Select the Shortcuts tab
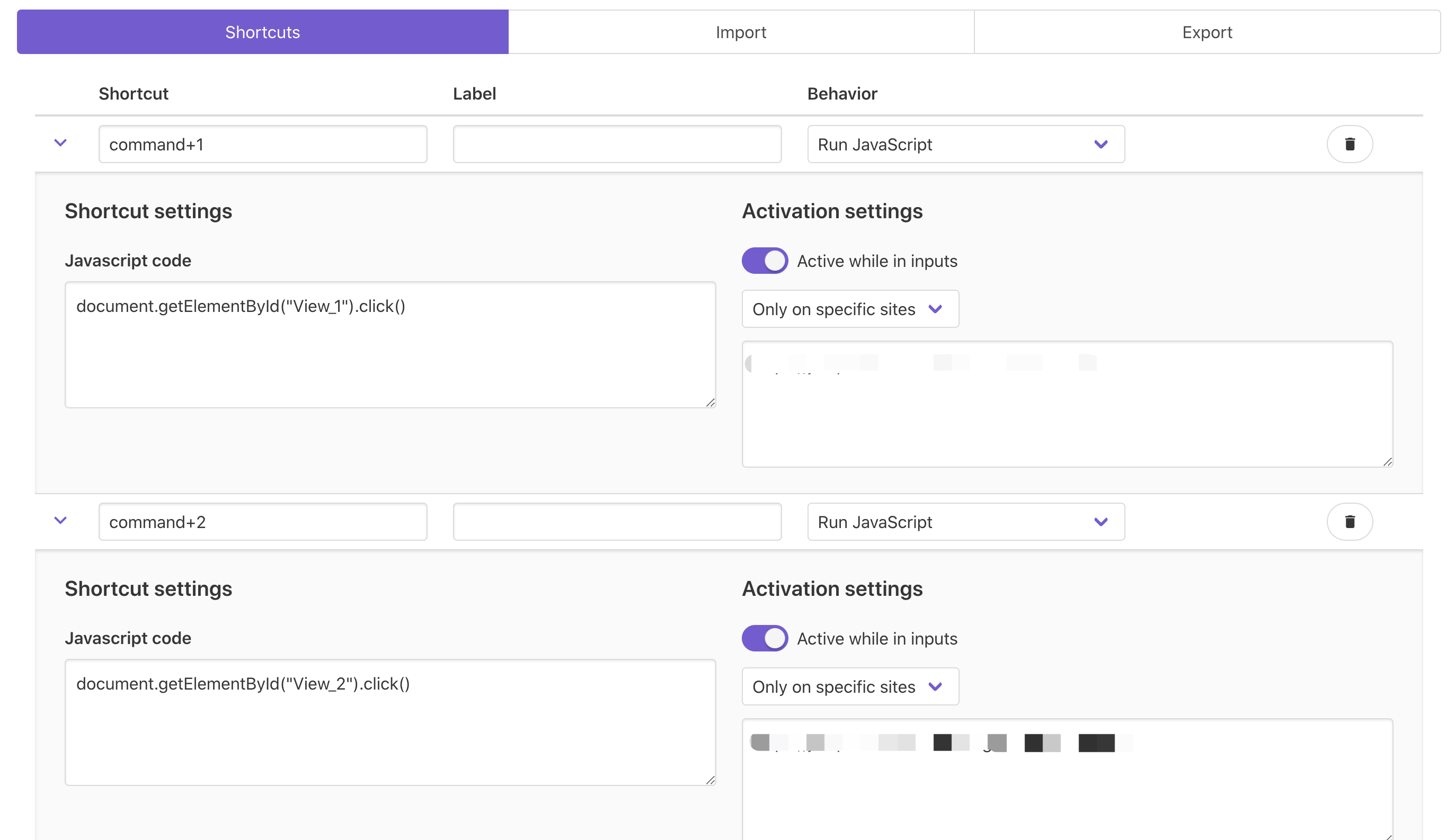Screen dimensions: 1455x840 pos(263,32)
